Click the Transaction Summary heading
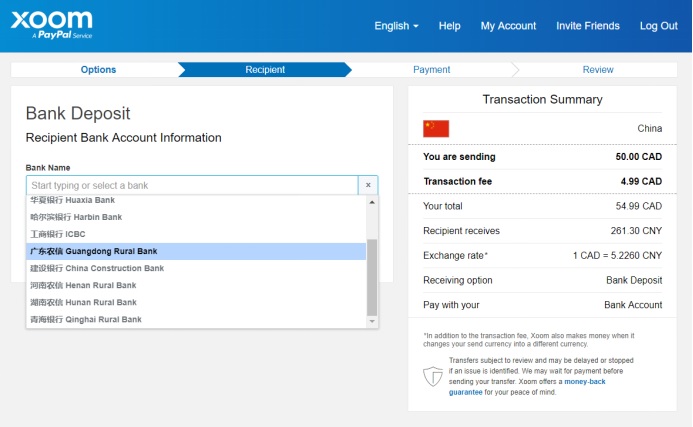The width and height of the screenshot is (693, 427). (x=542, y=99)
